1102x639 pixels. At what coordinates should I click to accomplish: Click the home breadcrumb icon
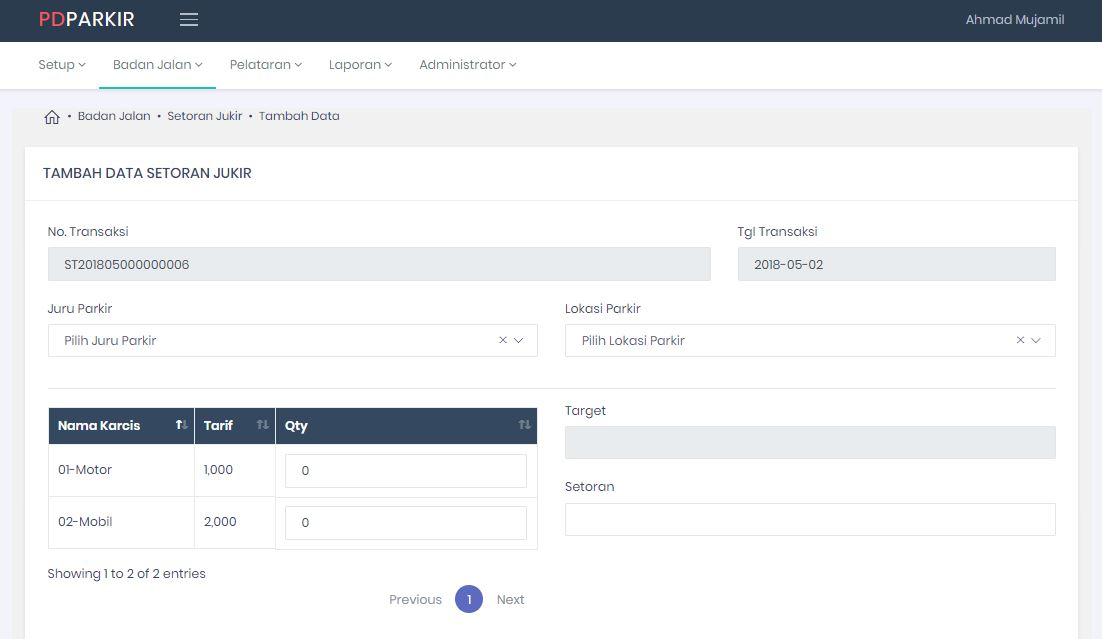pyautogui.click(x=52, y=117)
